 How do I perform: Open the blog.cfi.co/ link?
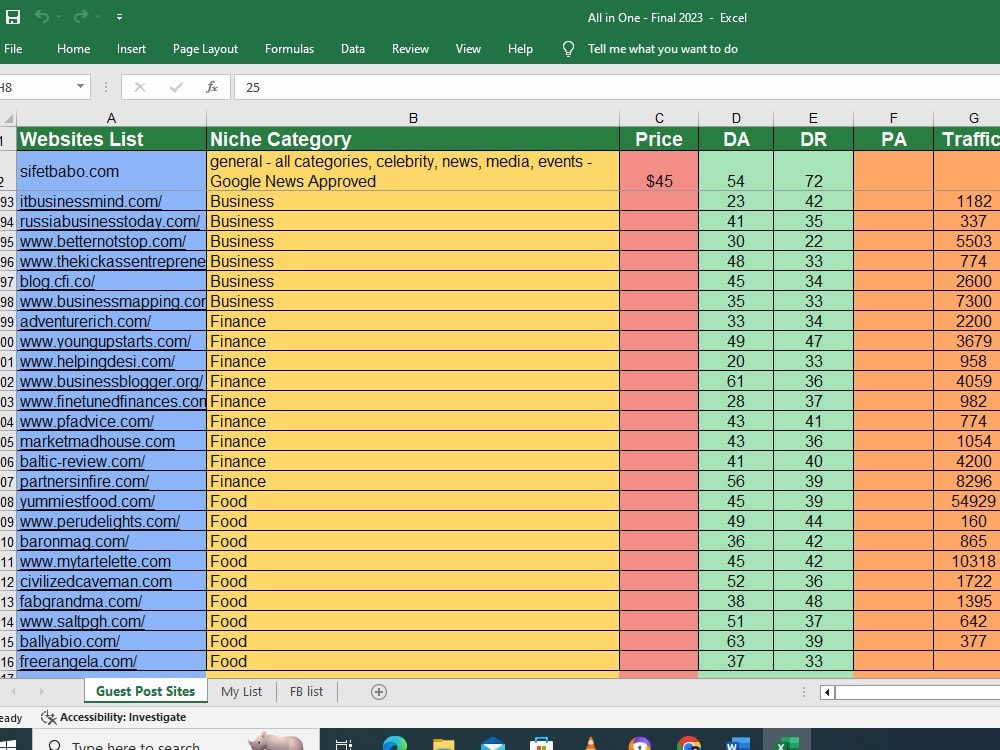pos(57,281)
